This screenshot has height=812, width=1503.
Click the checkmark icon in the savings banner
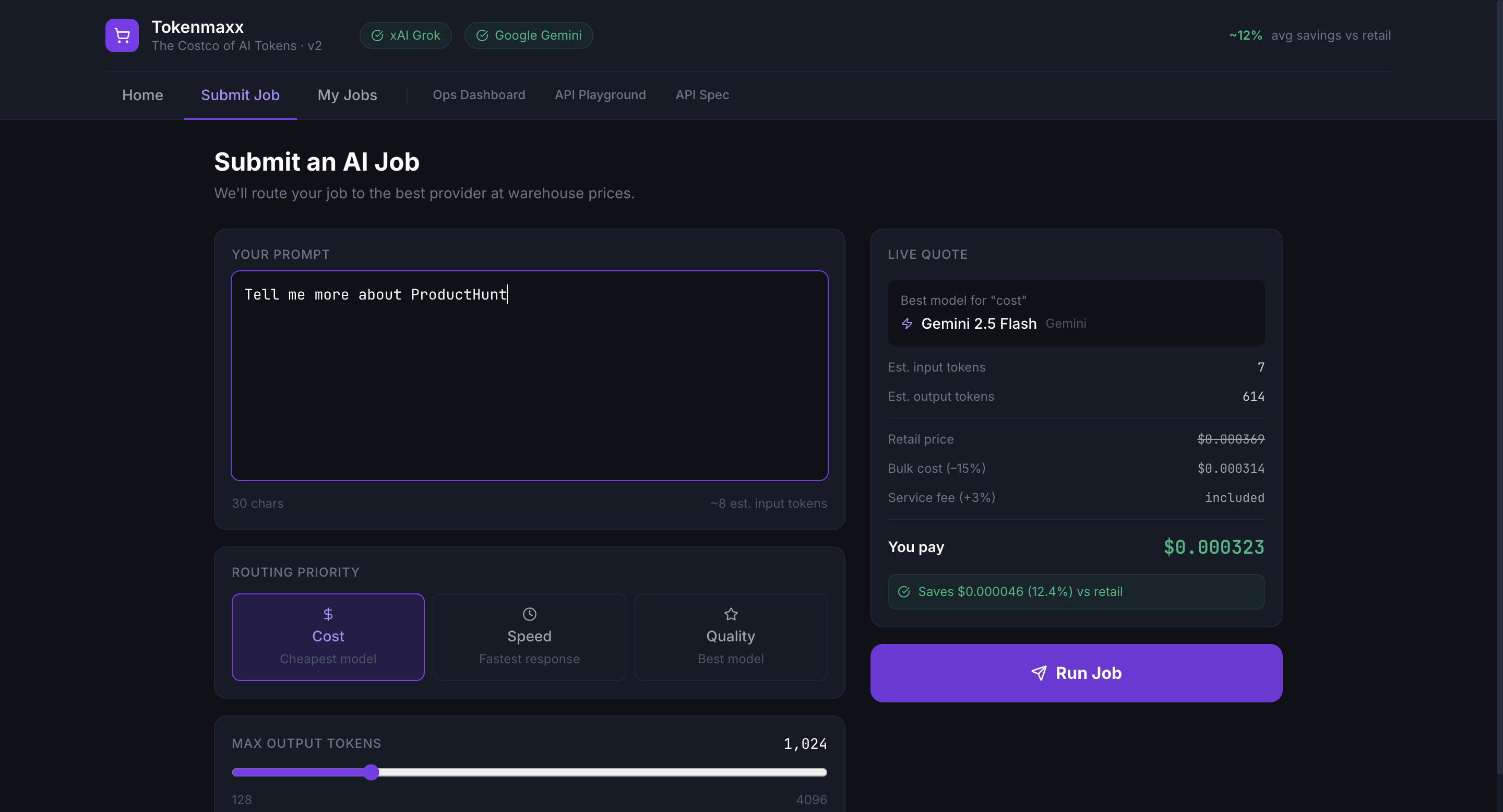tap(904, 592)
